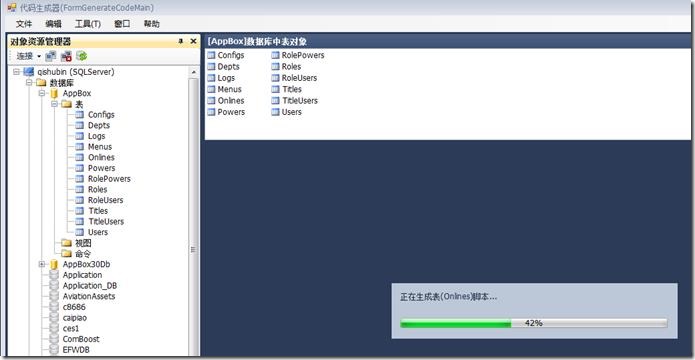
Task: Click the Logs table icon in the tree
Action: point(79,136)
